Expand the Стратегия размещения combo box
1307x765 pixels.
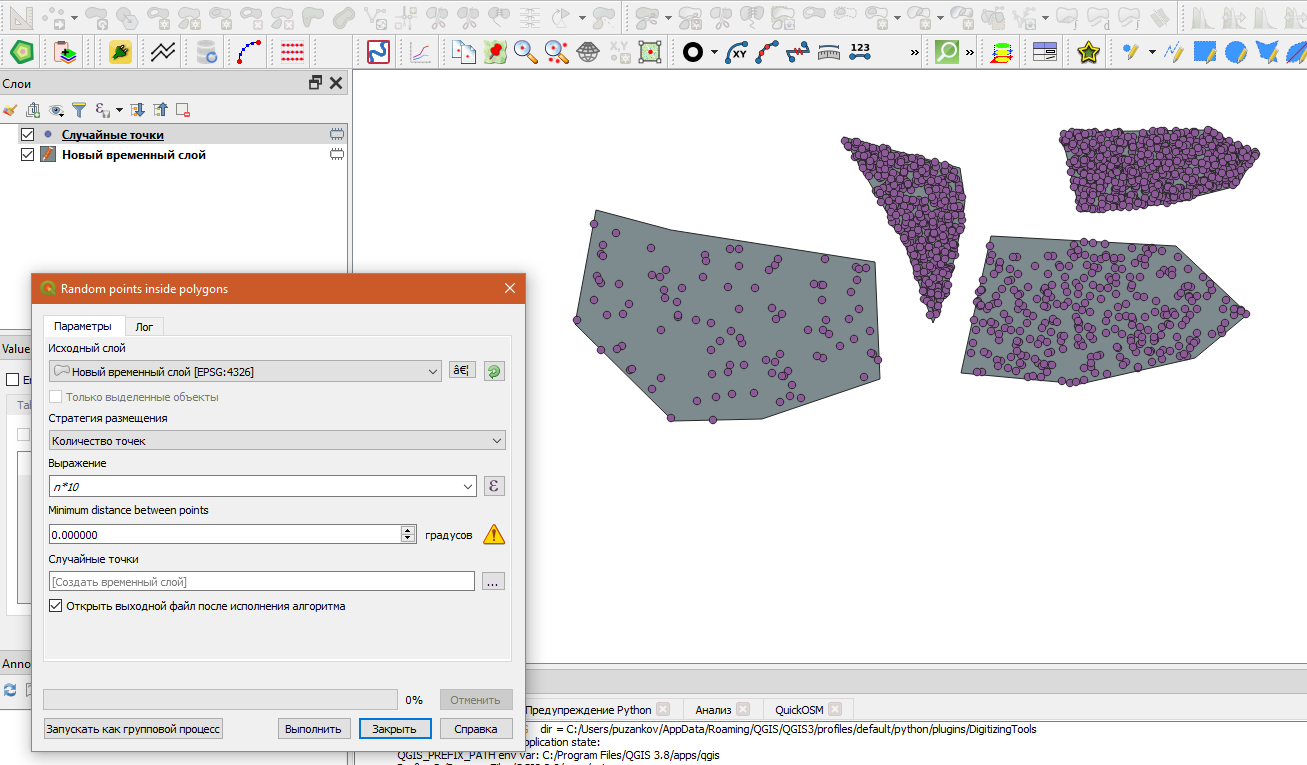coord(497,441)
